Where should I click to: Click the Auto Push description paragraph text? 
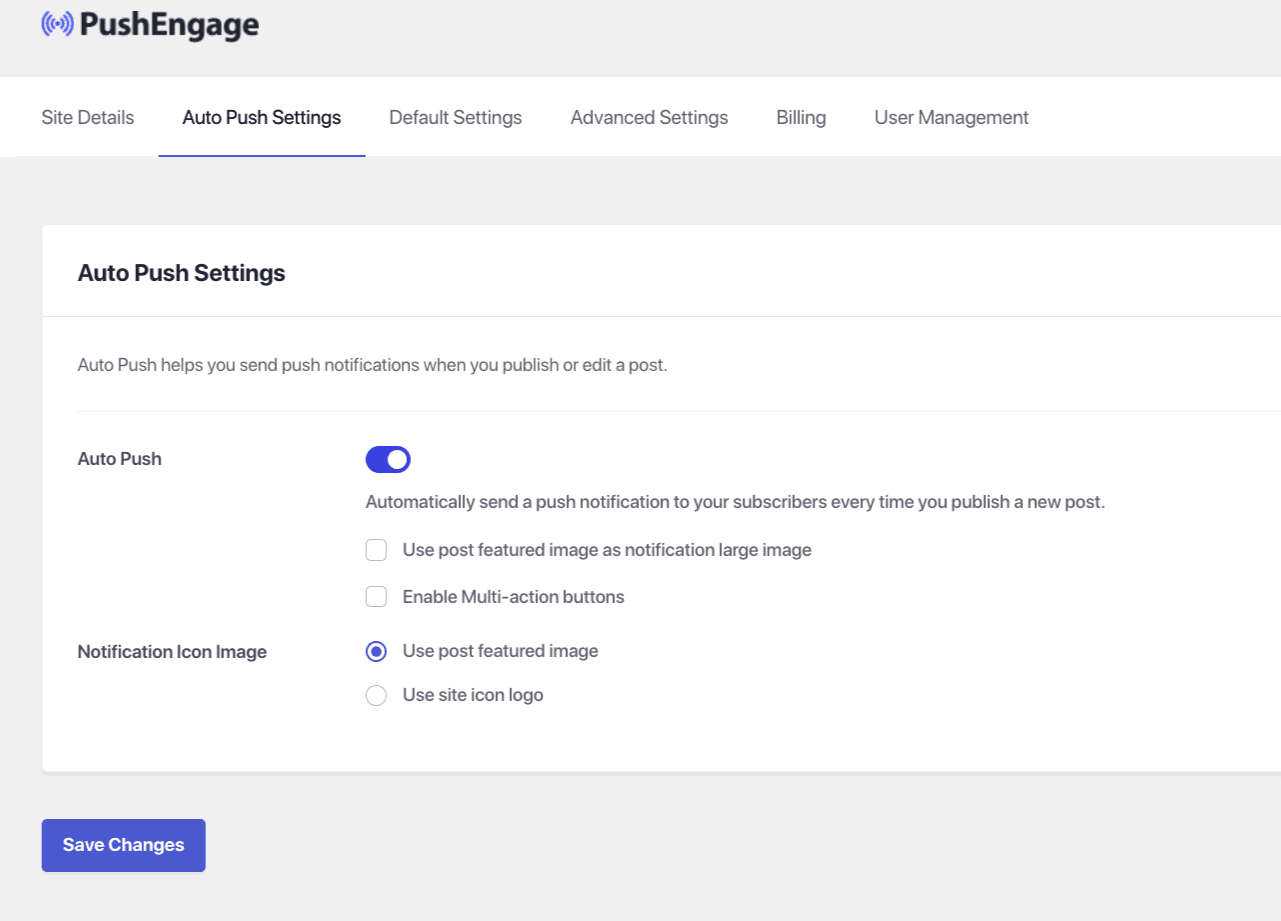click(372, 365)
